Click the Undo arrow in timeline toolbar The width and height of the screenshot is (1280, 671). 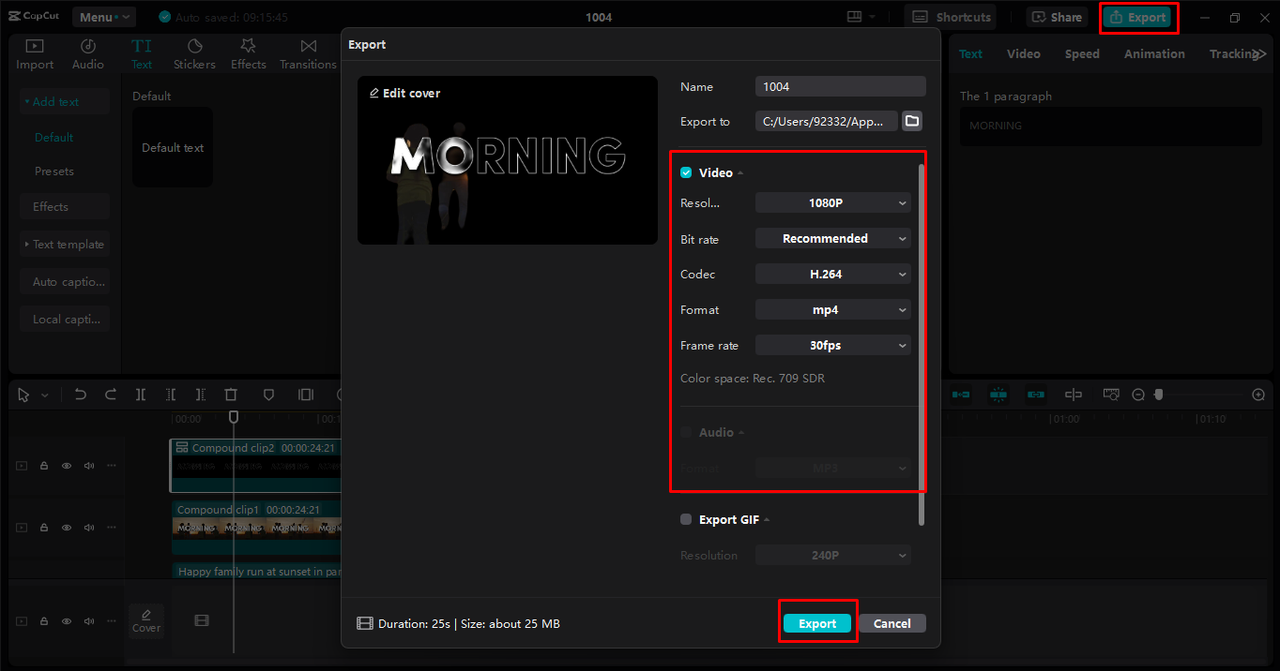pyautogui.click(x=81, y=395)
